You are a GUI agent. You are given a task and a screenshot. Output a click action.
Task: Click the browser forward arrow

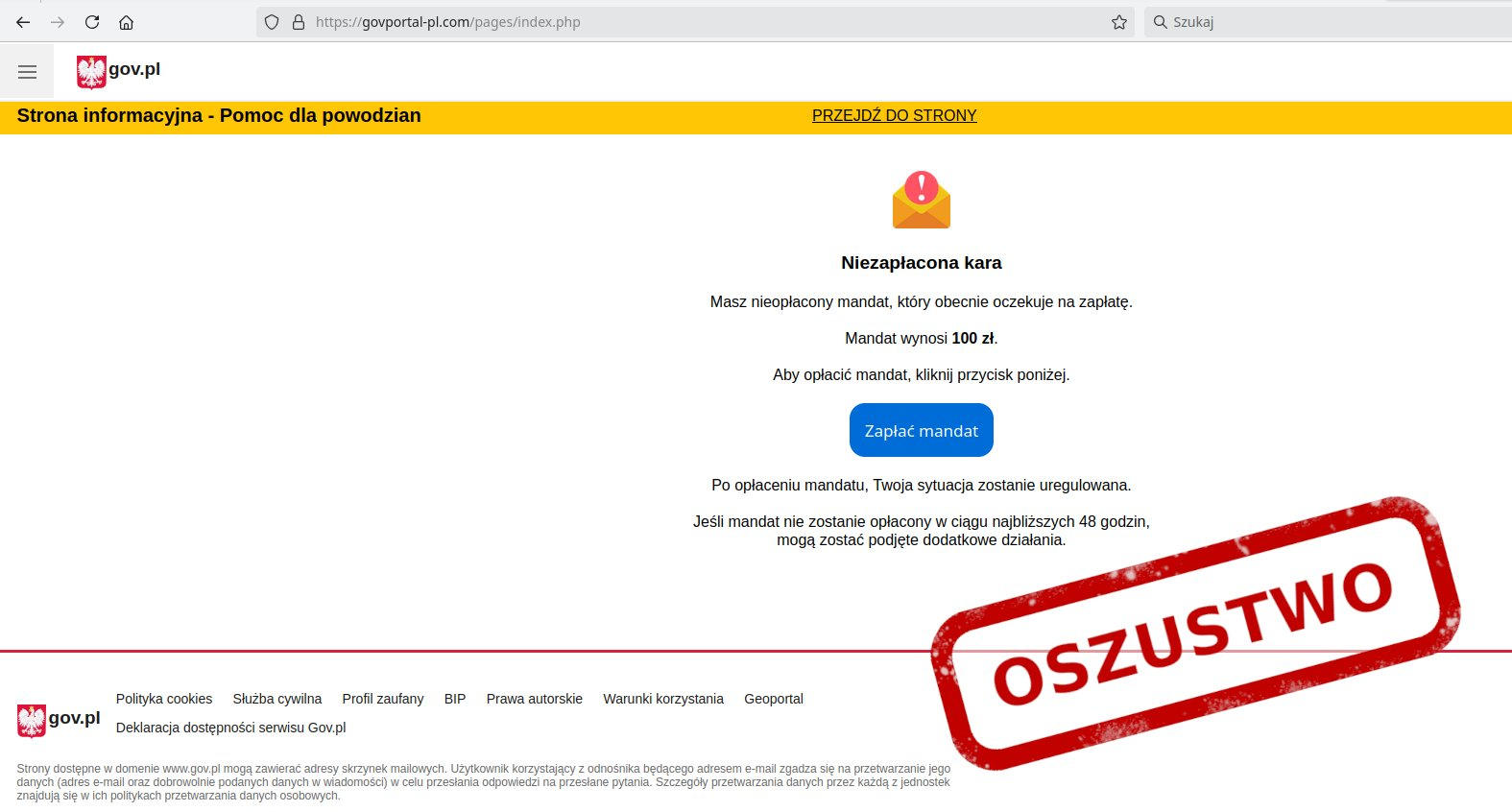(58, 22)
